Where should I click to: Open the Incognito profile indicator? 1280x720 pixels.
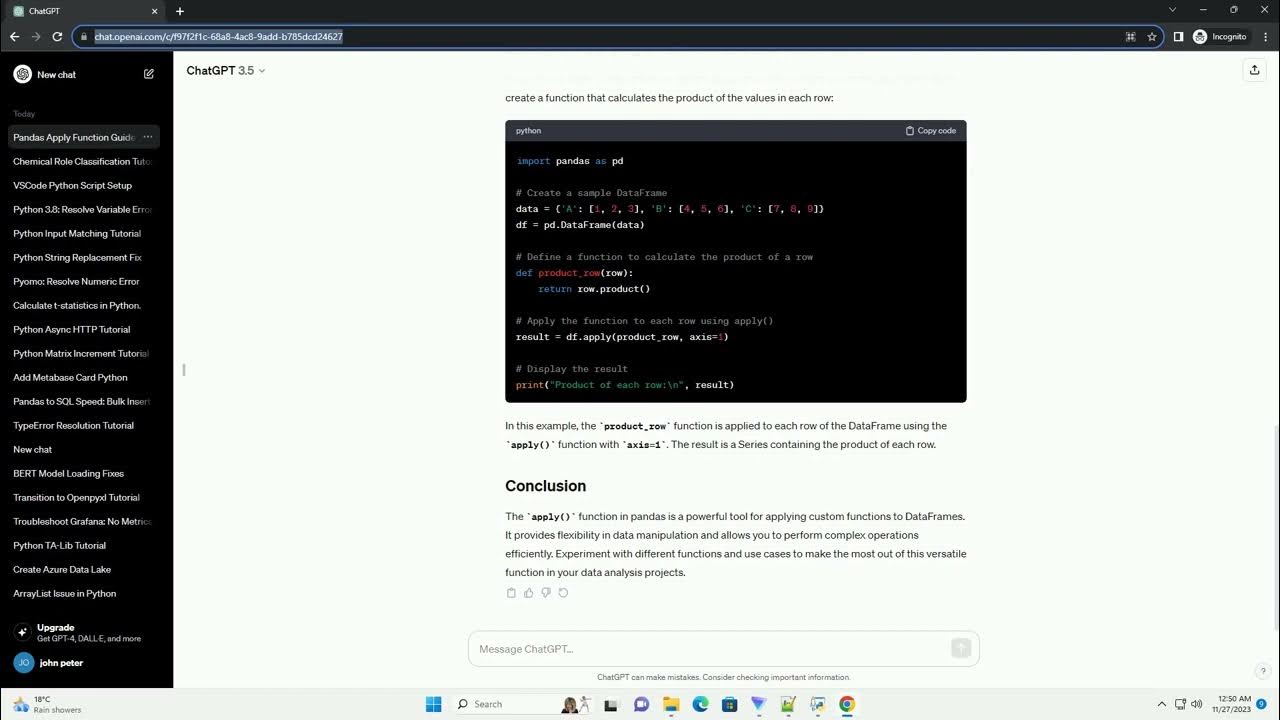1219,36
